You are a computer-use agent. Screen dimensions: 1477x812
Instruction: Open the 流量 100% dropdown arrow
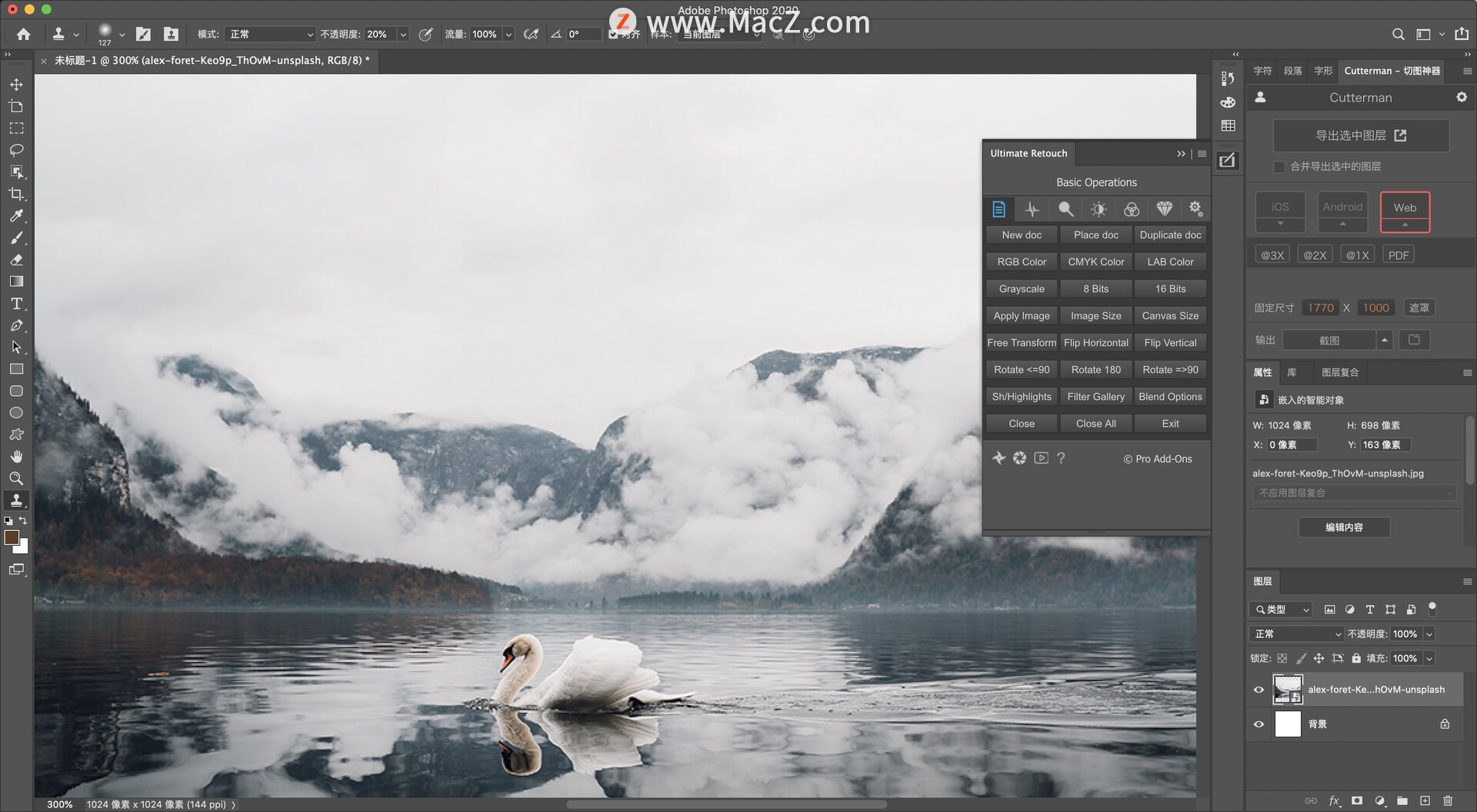(508, 34)
